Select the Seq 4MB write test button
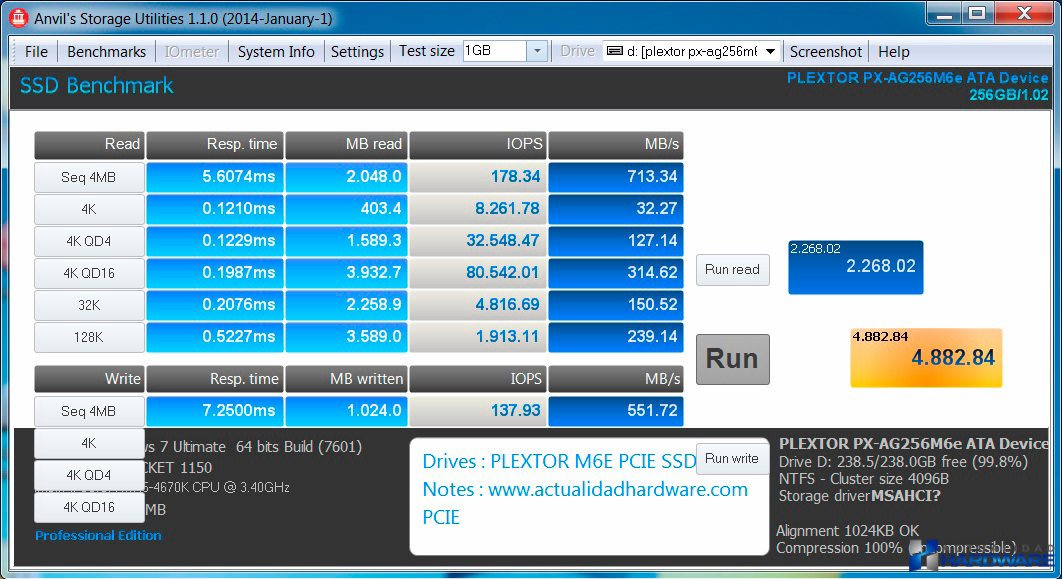1063x579 pixels. click(x=88, y=411)
